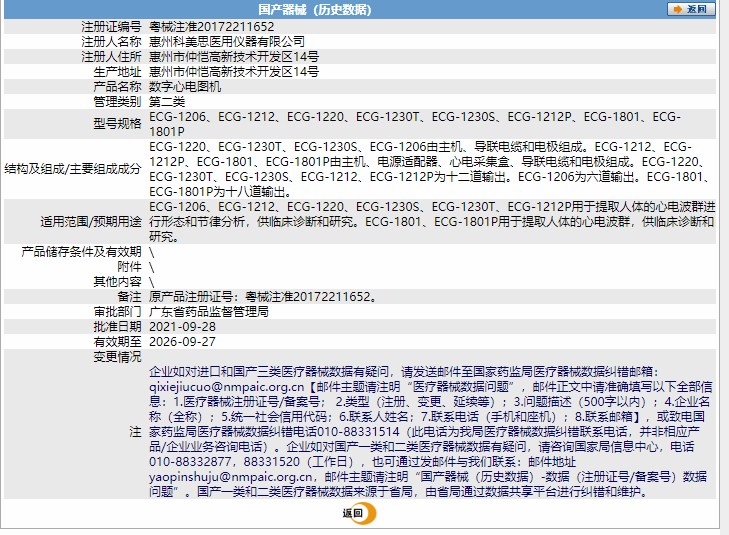Screen dimensions: 729x535
Task: Click the 其他内容 label
Action: coord(117,281)
